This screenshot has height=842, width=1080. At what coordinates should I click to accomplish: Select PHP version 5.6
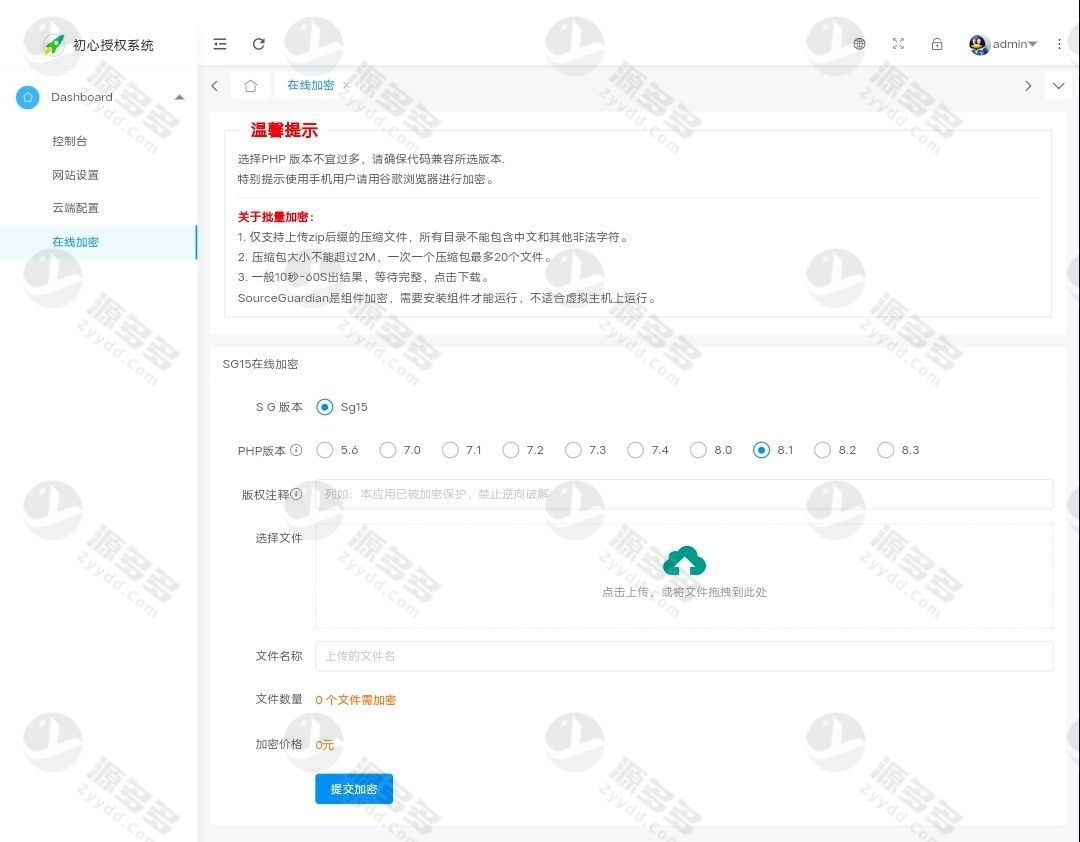324,450
